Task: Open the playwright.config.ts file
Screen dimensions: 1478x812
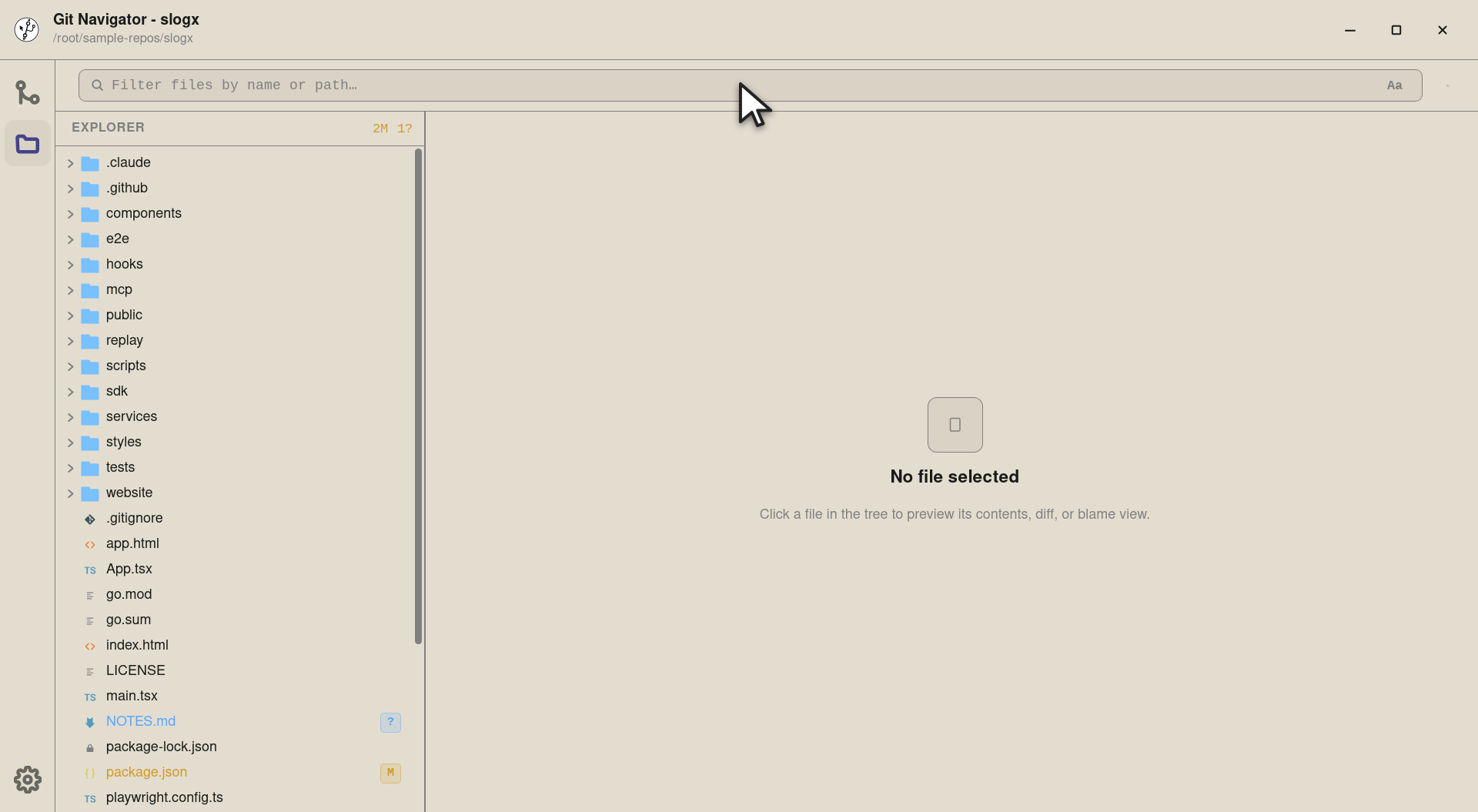Action: (165, 797)
